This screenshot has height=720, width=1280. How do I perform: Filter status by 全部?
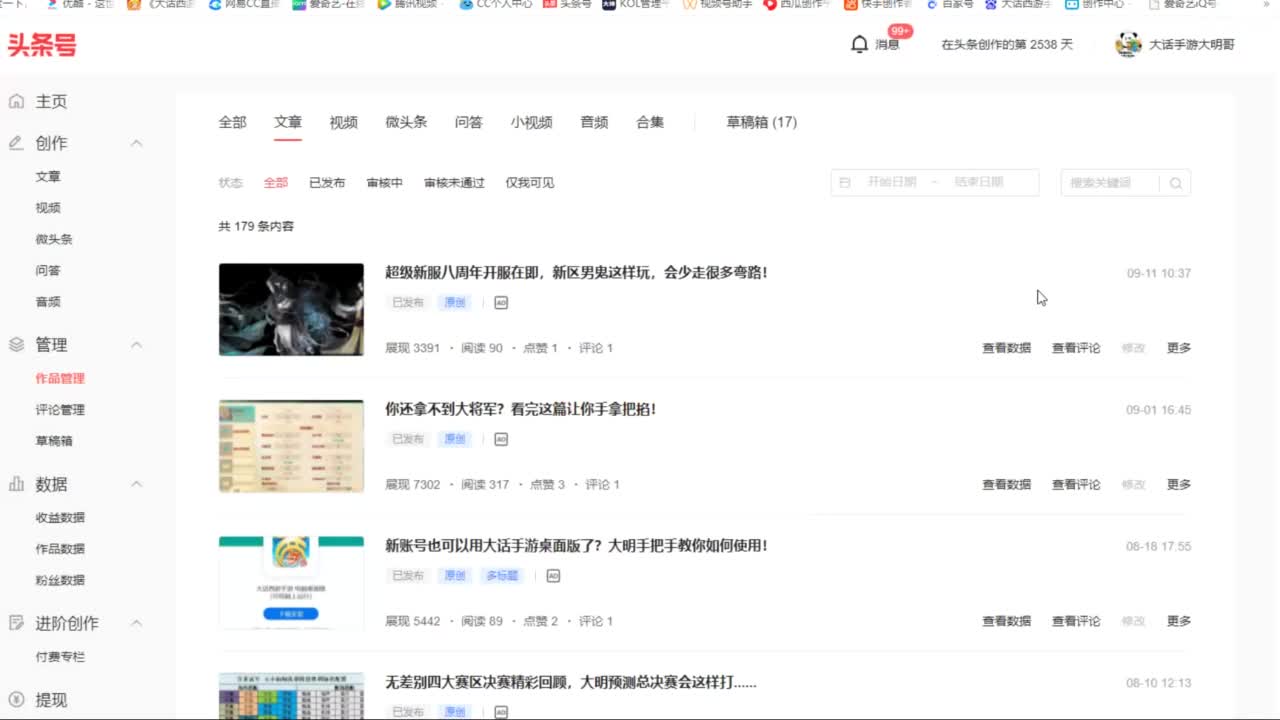point(275,183)
